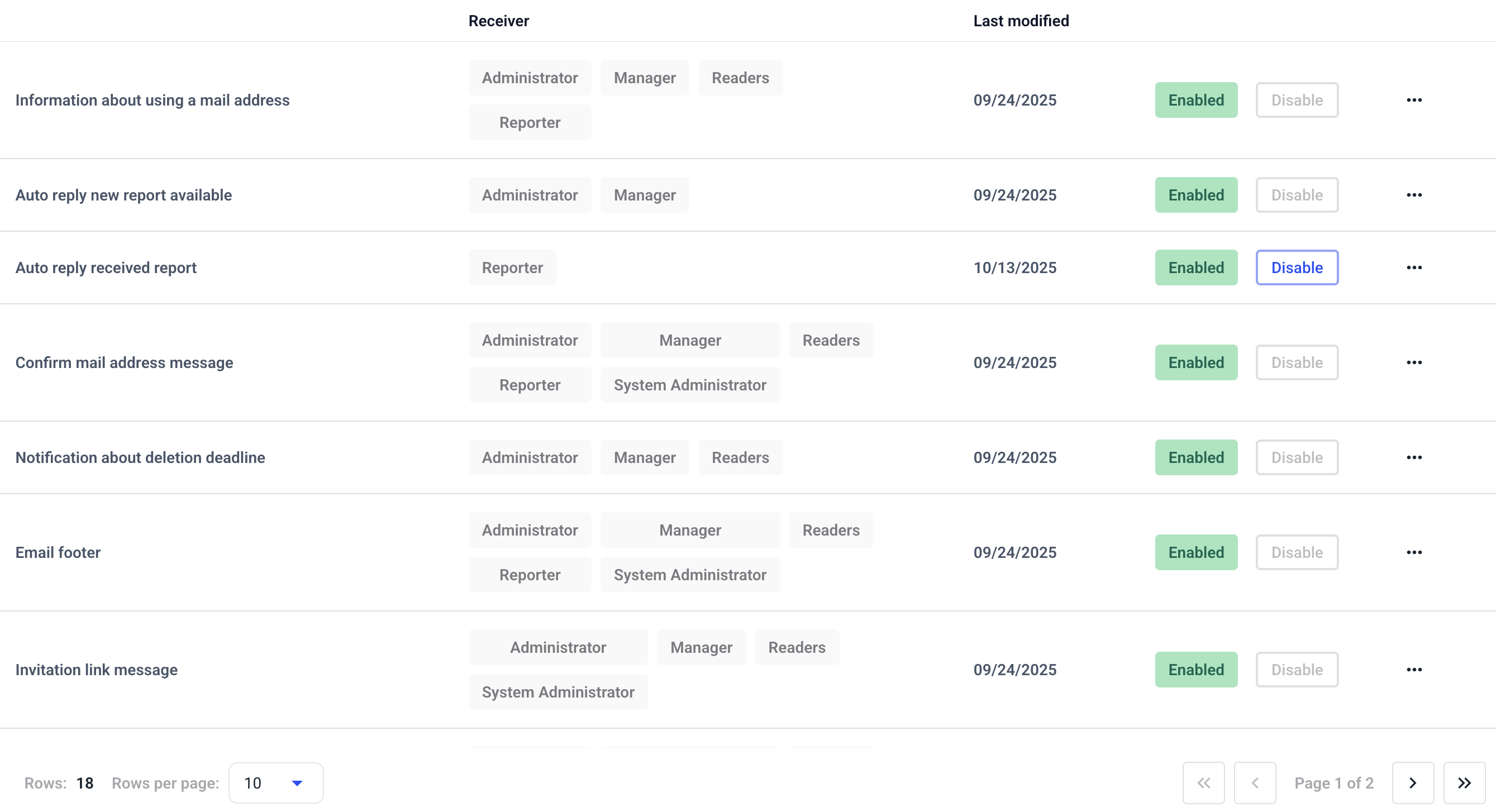
Task: Click the Reporter tag in Auto reply received report
Action: [512, 268]
